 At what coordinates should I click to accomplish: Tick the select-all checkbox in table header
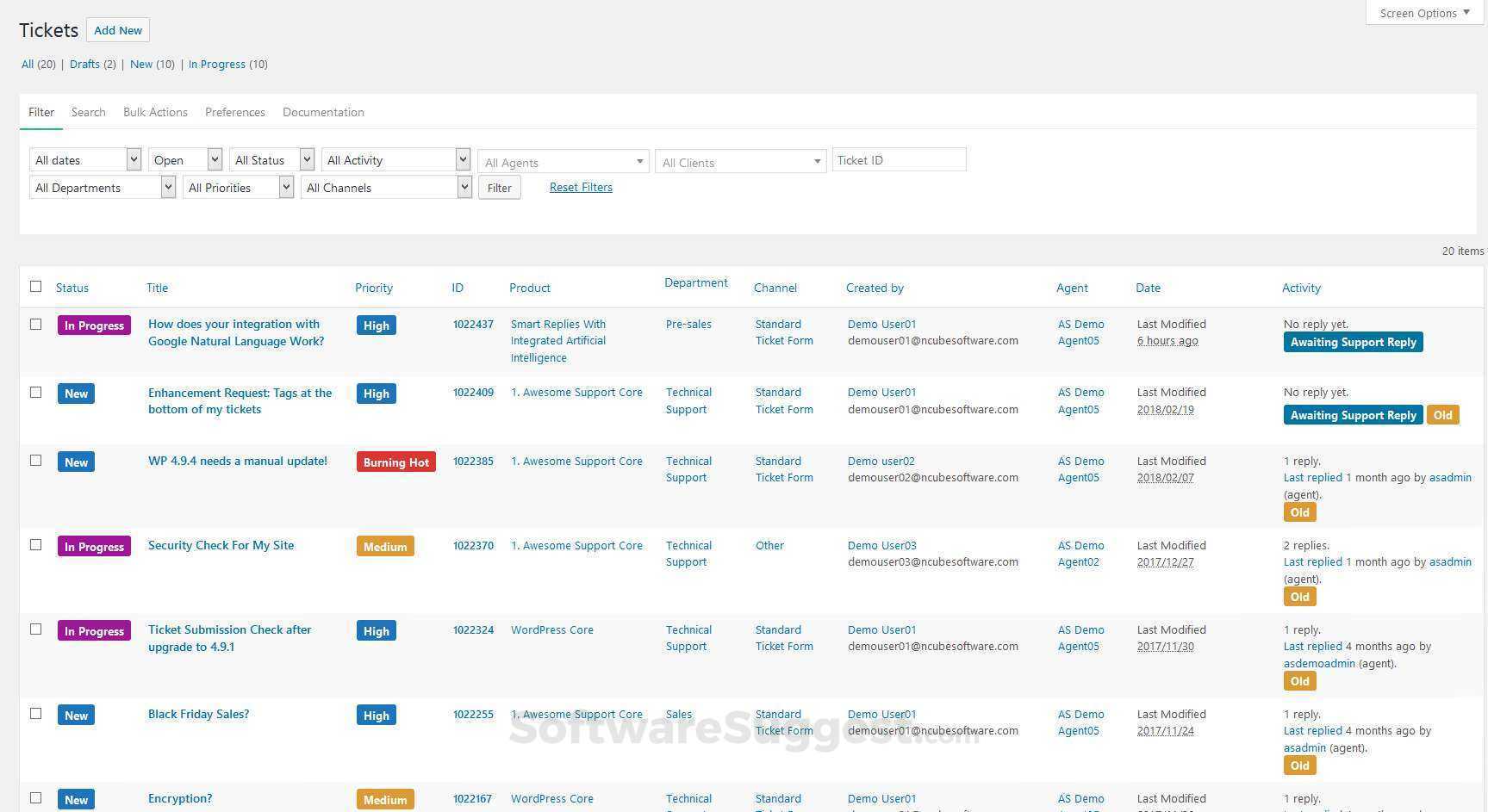pyautogui.click(x=35, y=287)
